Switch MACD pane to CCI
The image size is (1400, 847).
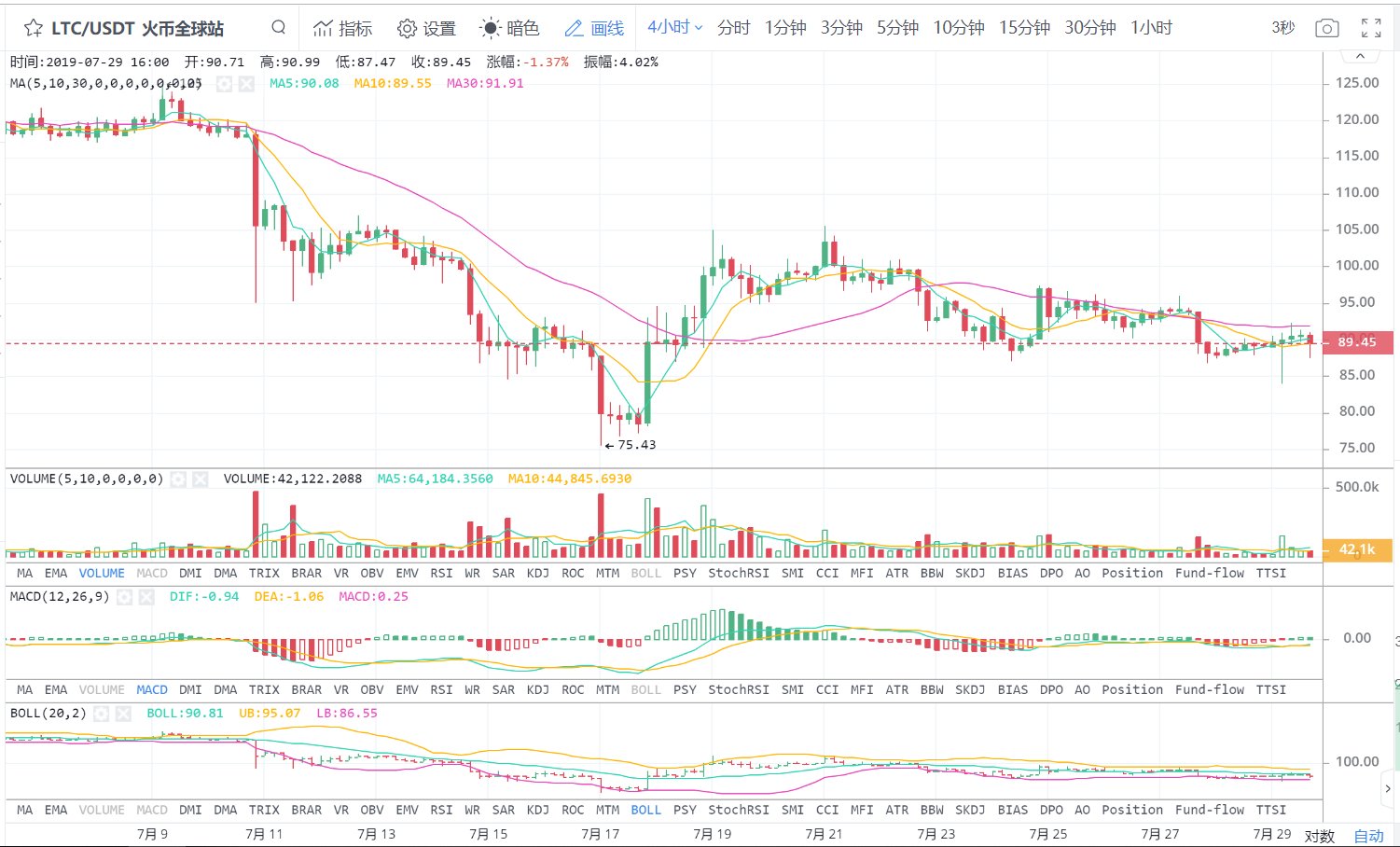coord(827,690)
